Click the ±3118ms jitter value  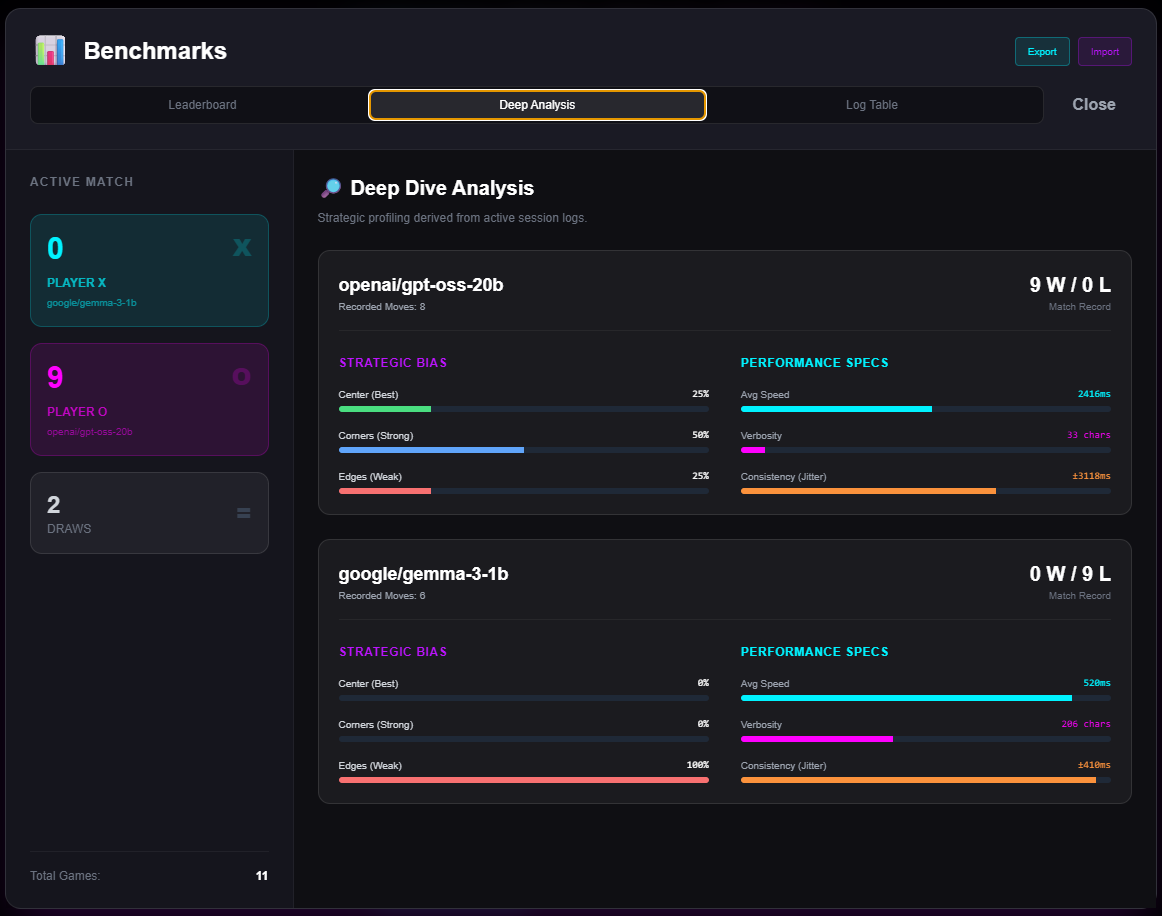coord(1092,476)
